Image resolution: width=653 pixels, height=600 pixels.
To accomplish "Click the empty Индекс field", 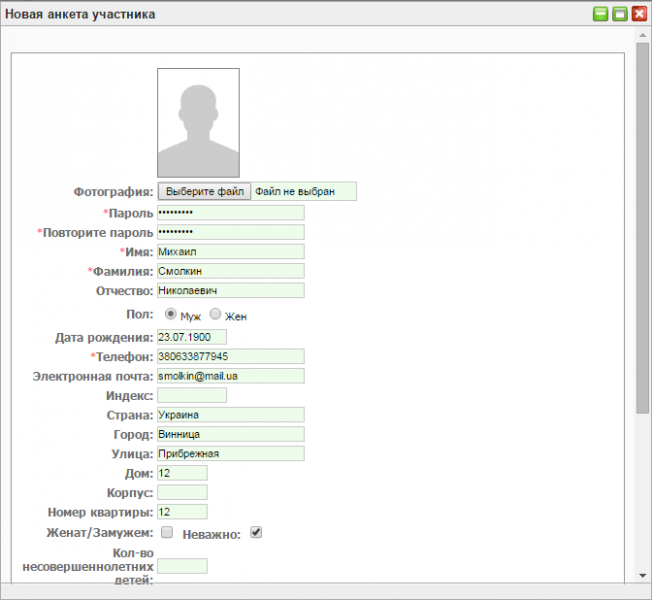I will tap(192, 395).
